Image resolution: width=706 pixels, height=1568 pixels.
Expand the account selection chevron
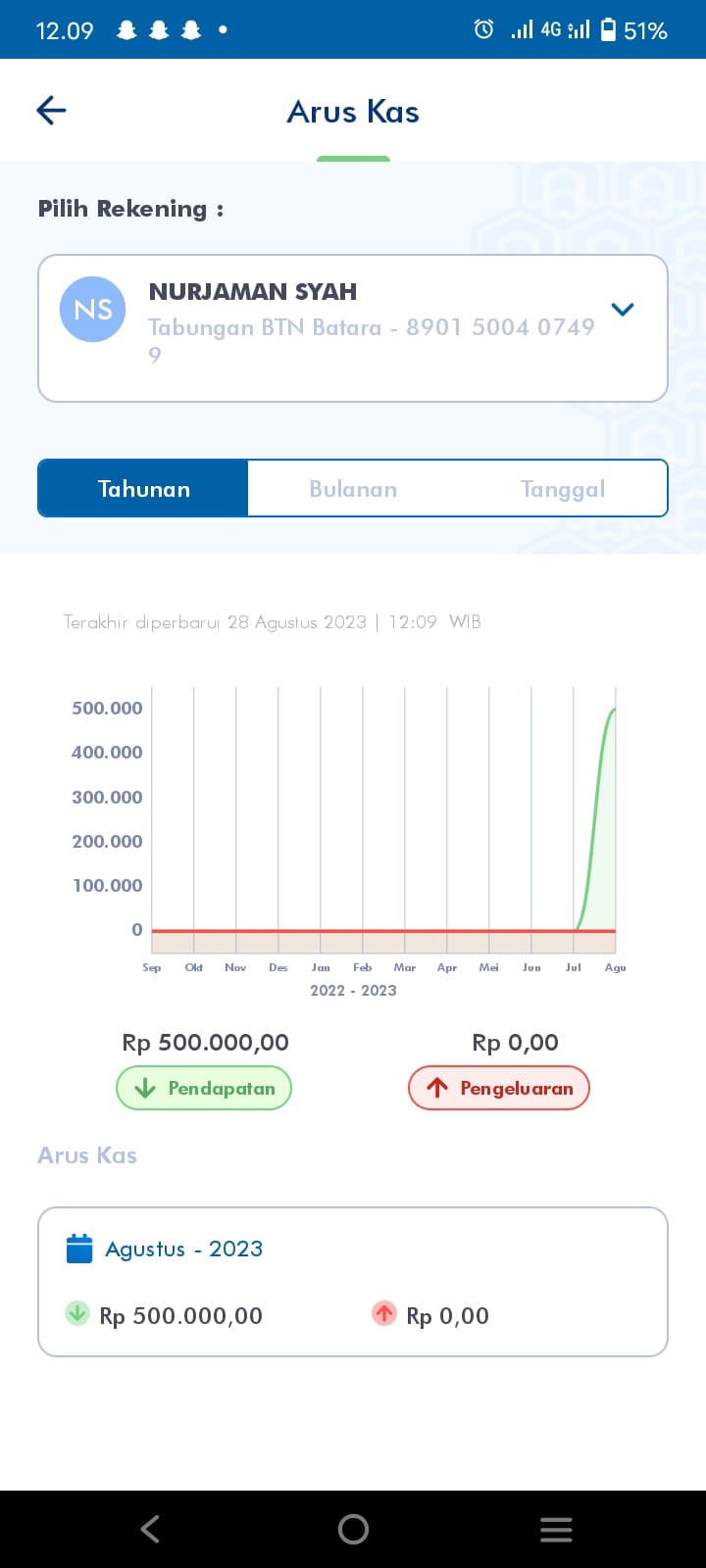tap(623, 310)
